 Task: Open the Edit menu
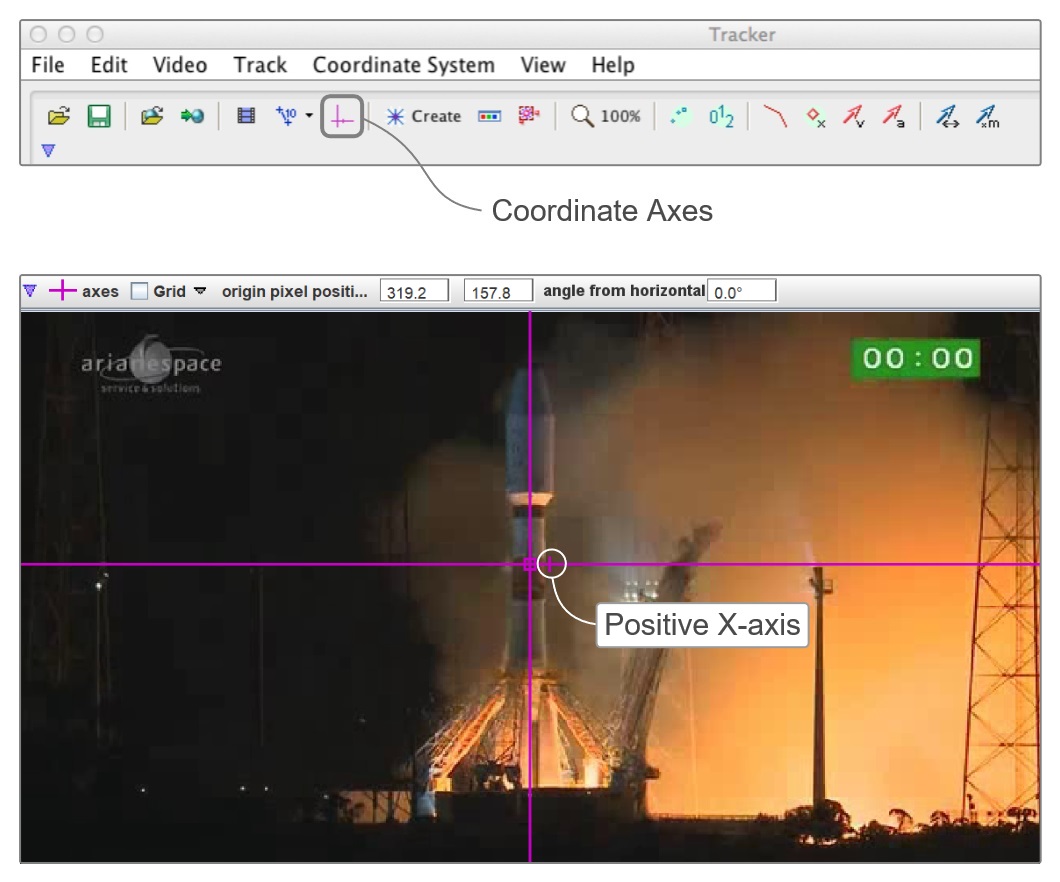pyautogui.click(x=109, y=65)
